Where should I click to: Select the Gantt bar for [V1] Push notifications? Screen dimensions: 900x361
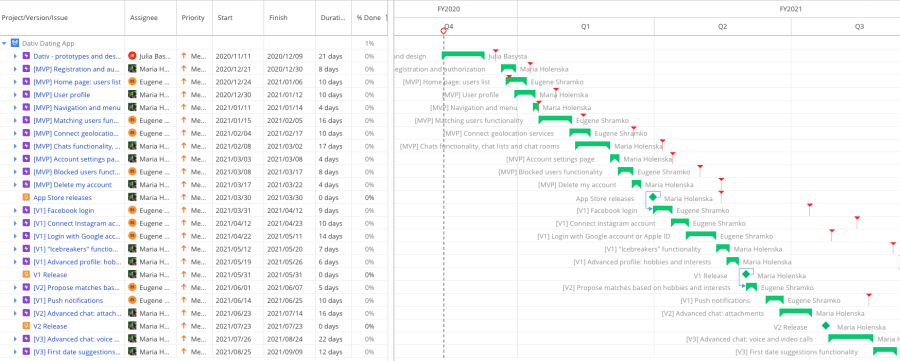(x=774, y=300)
